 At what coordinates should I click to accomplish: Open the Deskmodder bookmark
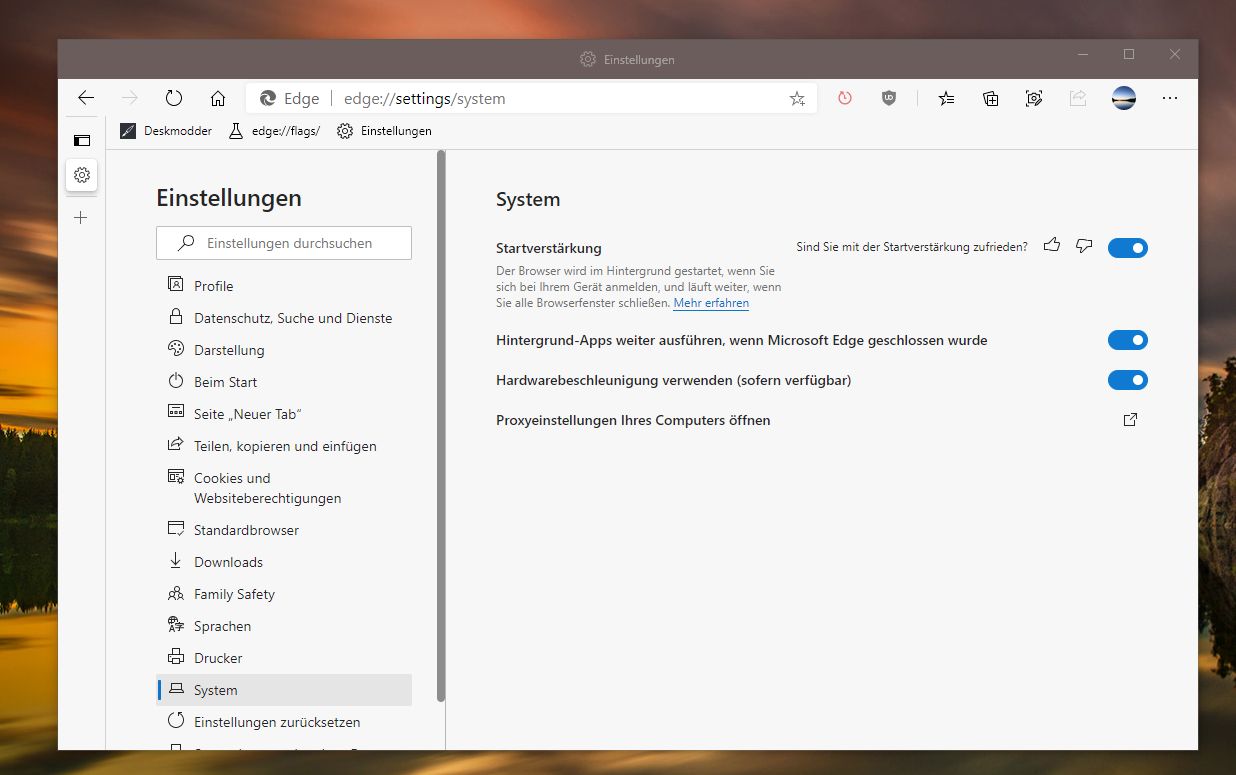point(166,131)
